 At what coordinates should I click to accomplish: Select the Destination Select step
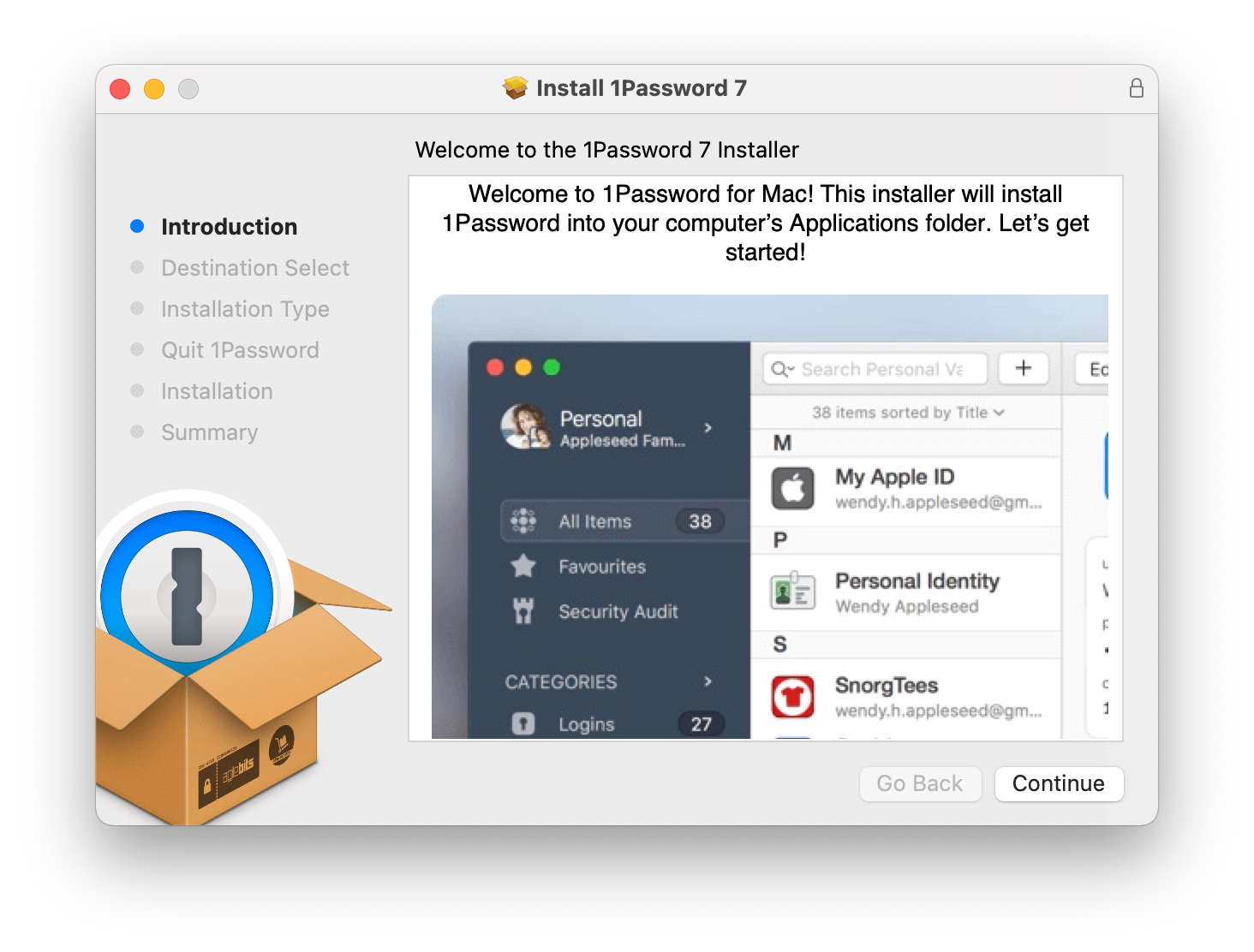(254, 268)
